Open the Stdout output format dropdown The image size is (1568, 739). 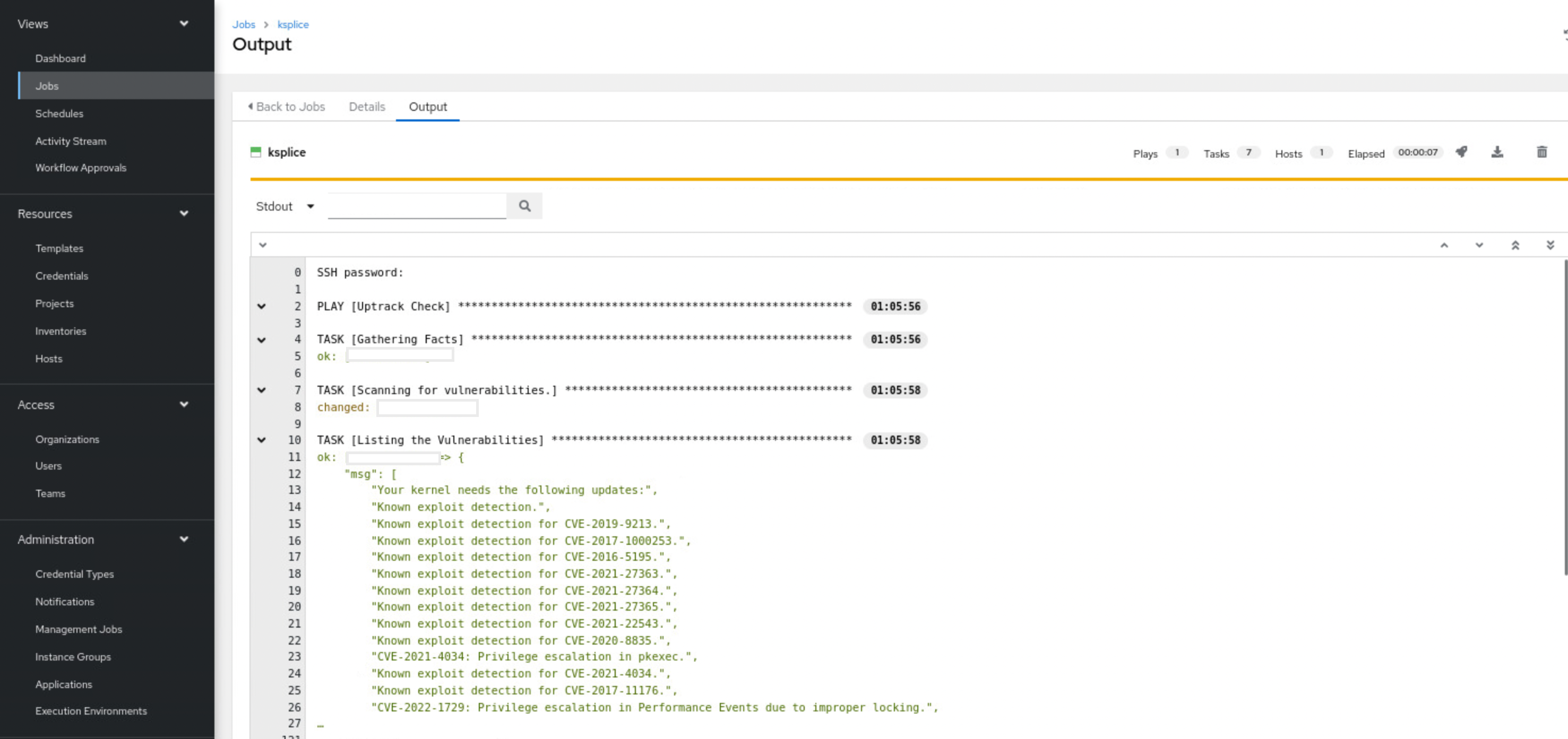coord(283,206)
